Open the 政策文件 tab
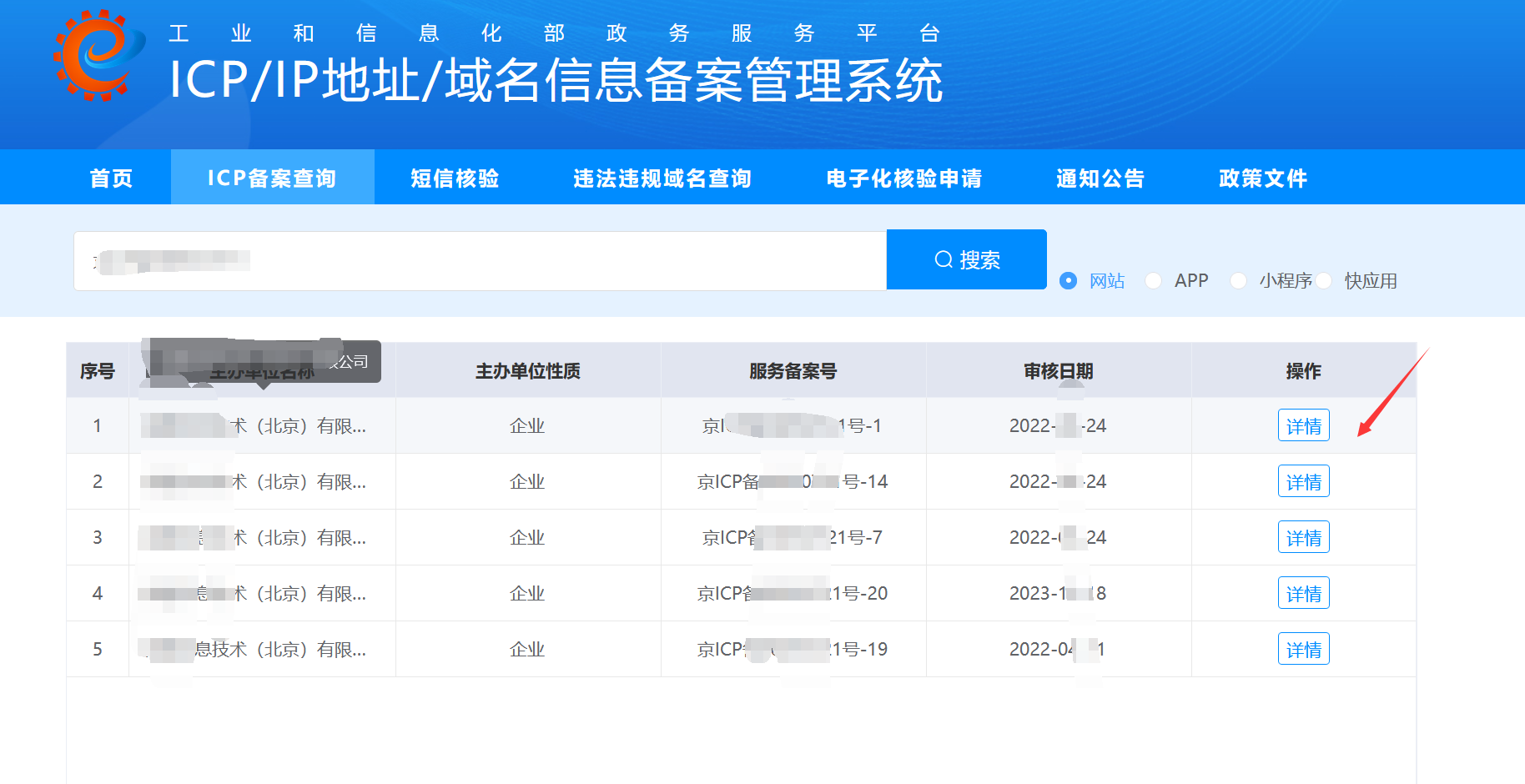1525x784 pixels. tap(1263, 178)
